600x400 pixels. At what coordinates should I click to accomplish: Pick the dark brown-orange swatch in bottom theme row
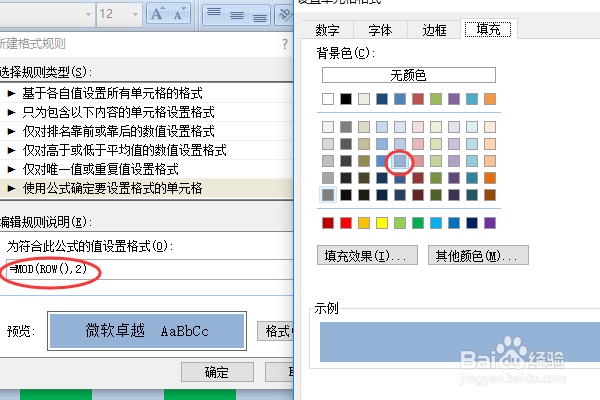490,195
